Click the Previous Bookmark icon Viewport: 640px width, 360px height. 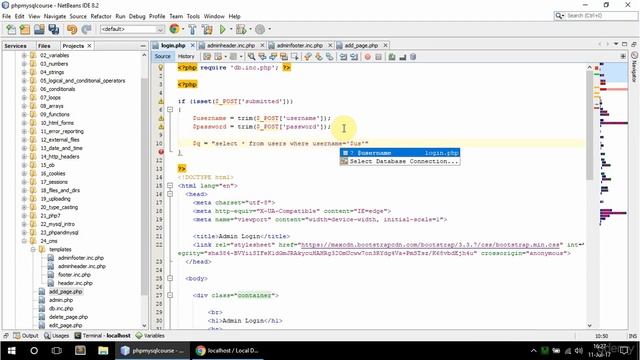coord(307,57)
